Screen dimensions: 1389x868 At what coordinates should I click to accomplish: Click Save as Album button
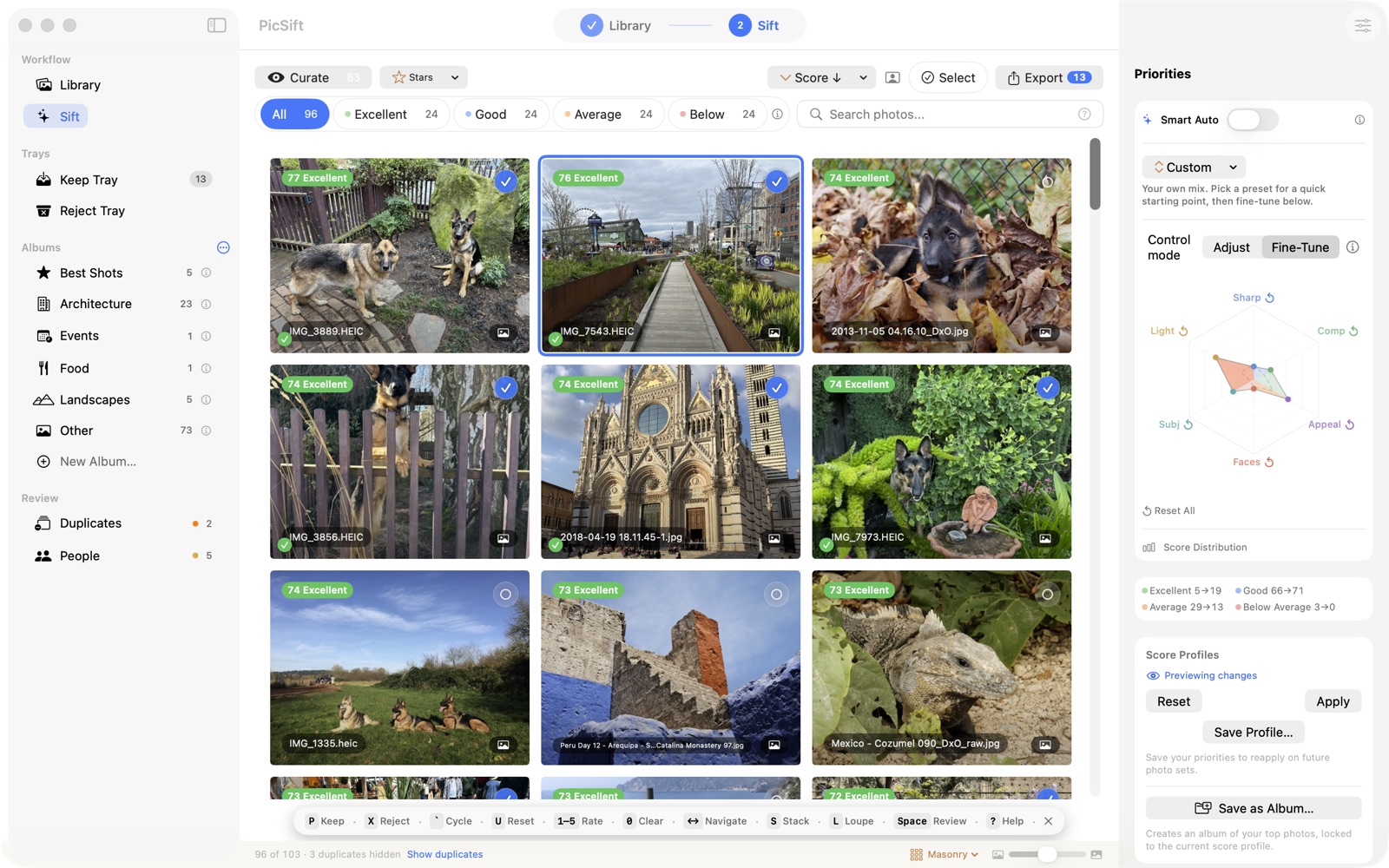click(1254, 808)
